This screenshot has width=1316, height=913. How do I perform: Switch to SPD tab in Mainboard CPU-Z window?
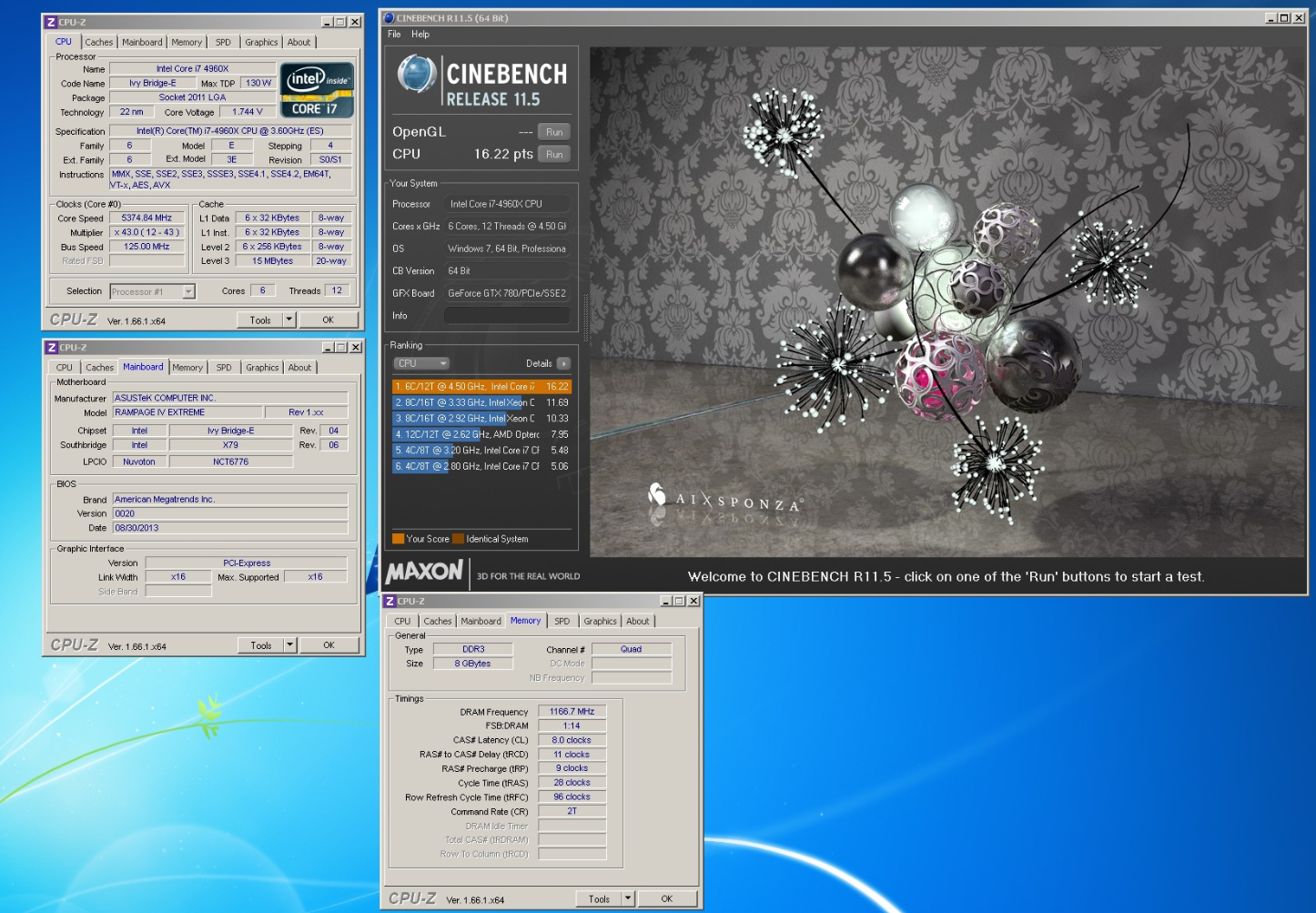coord(224,368)
